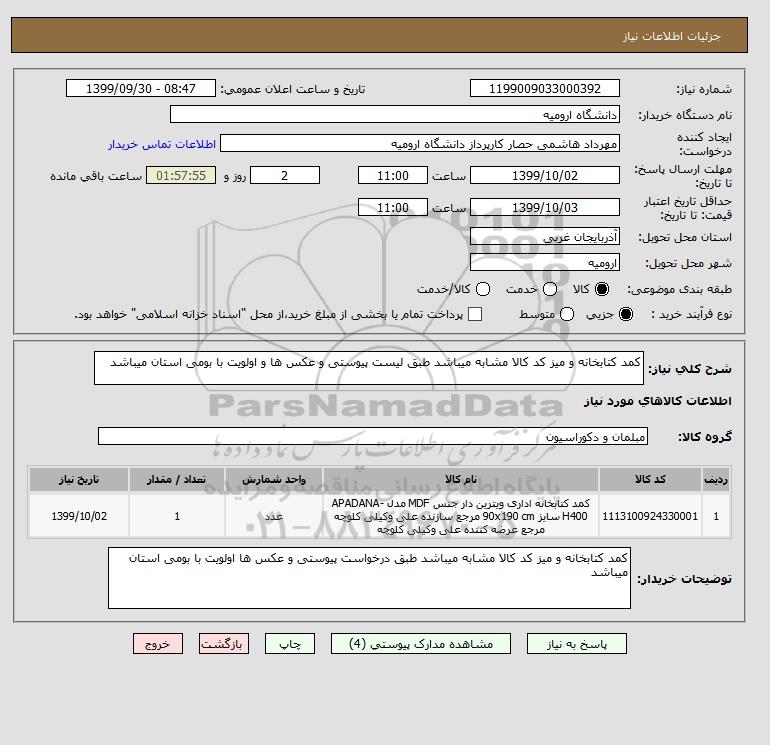Click the unit cell عدد
This screenshot has width=770, height=745.
tap(274, 516)
